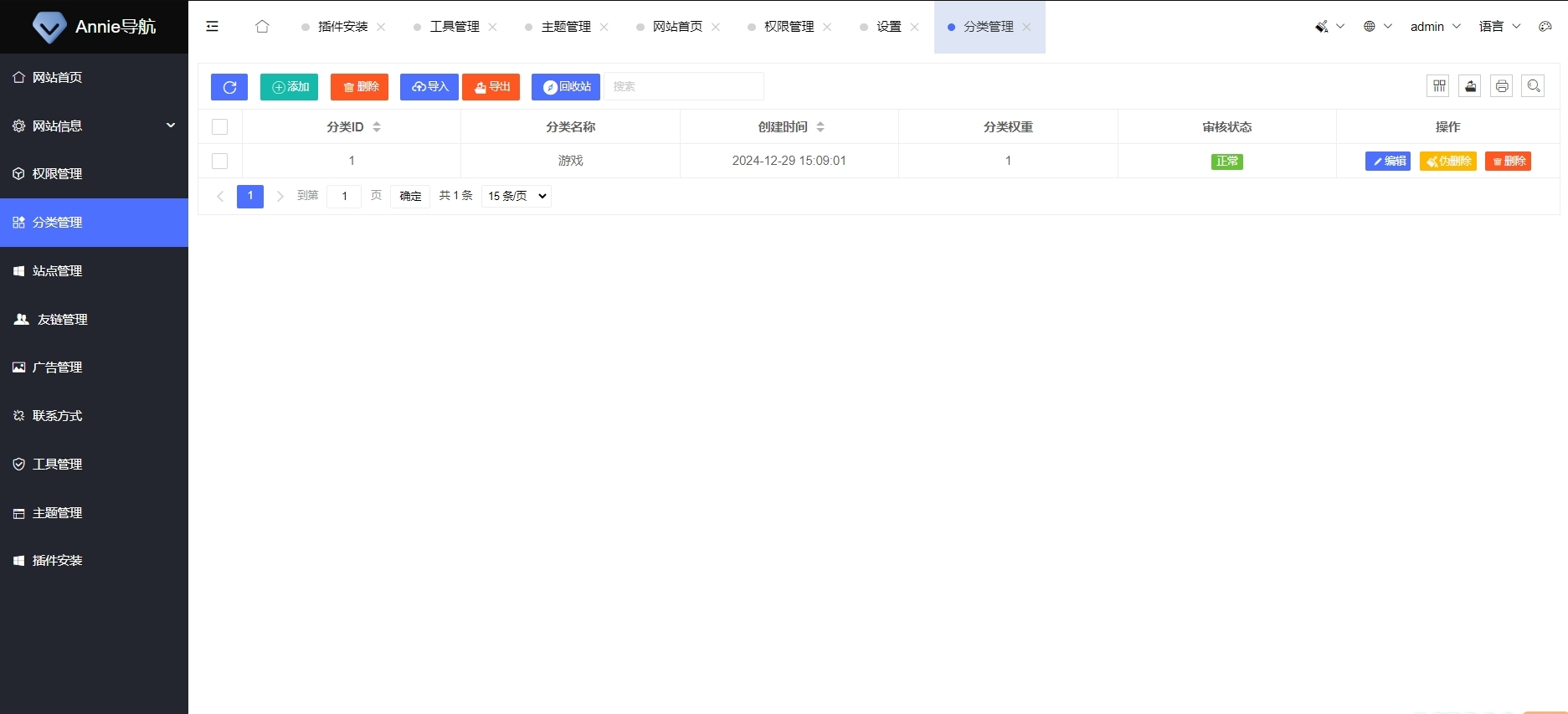Expand the 网站信息 sidebar menu
The height and width of the screenshot is (714, 1568).
[x=94, y=126]
